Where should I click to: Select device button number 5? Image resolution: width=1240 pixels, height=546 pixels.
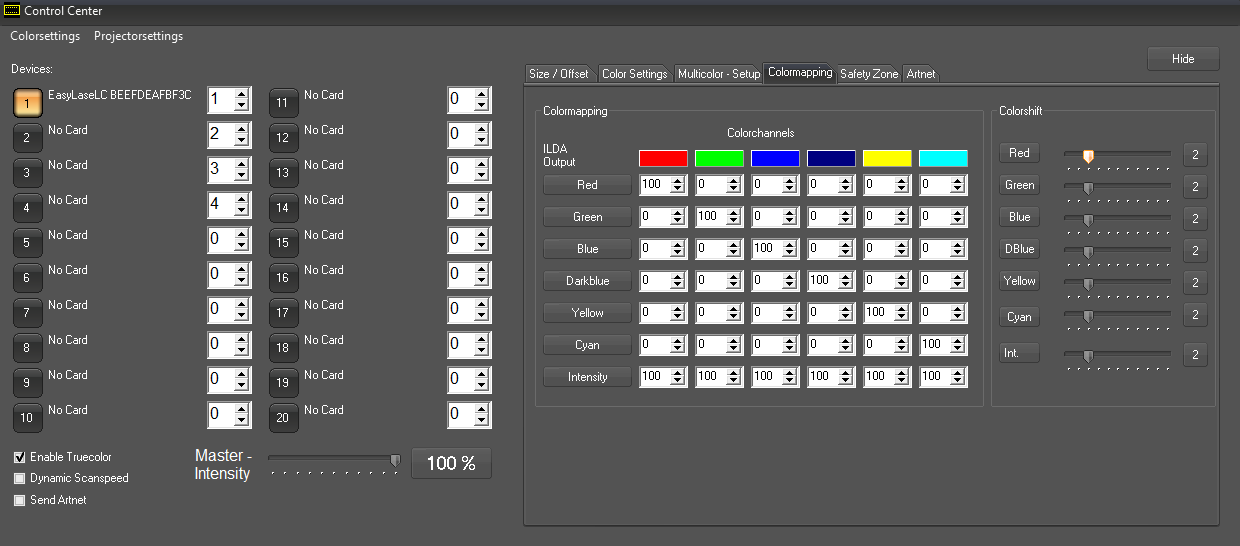[x=28, y=242]
